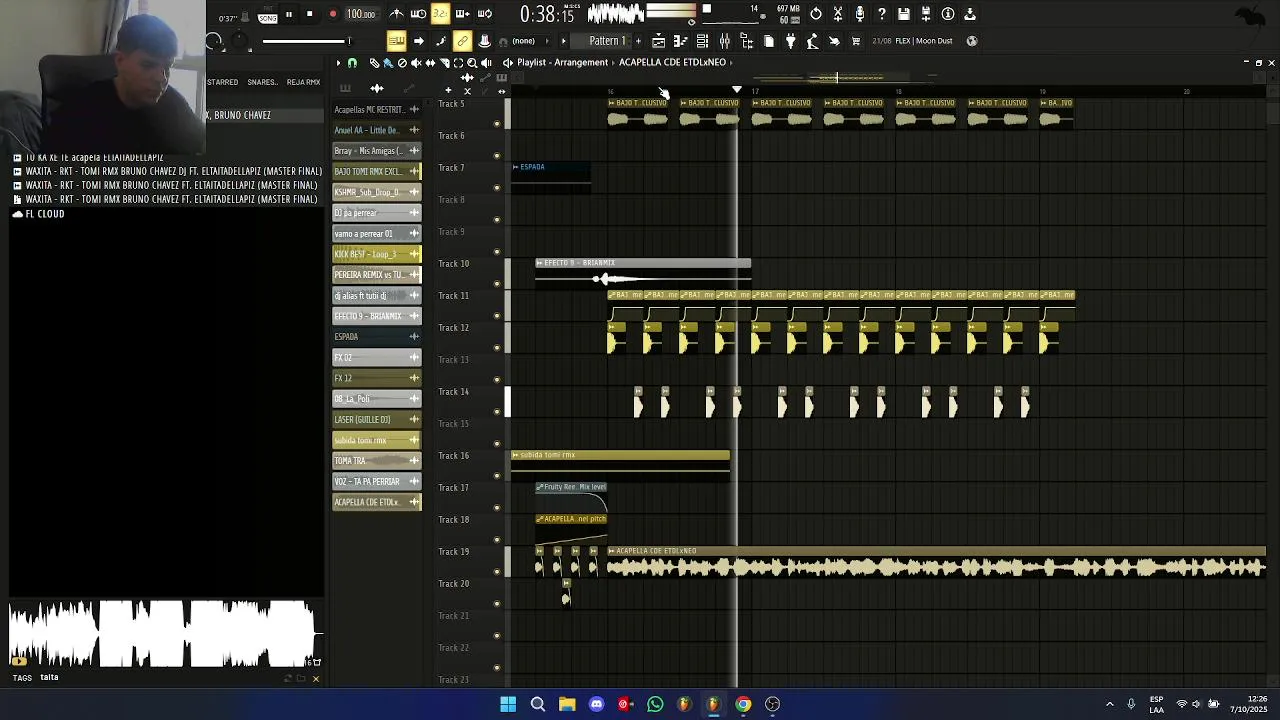Click the scissors audio editor icon

pyautogui.click(x=837, y=14)
